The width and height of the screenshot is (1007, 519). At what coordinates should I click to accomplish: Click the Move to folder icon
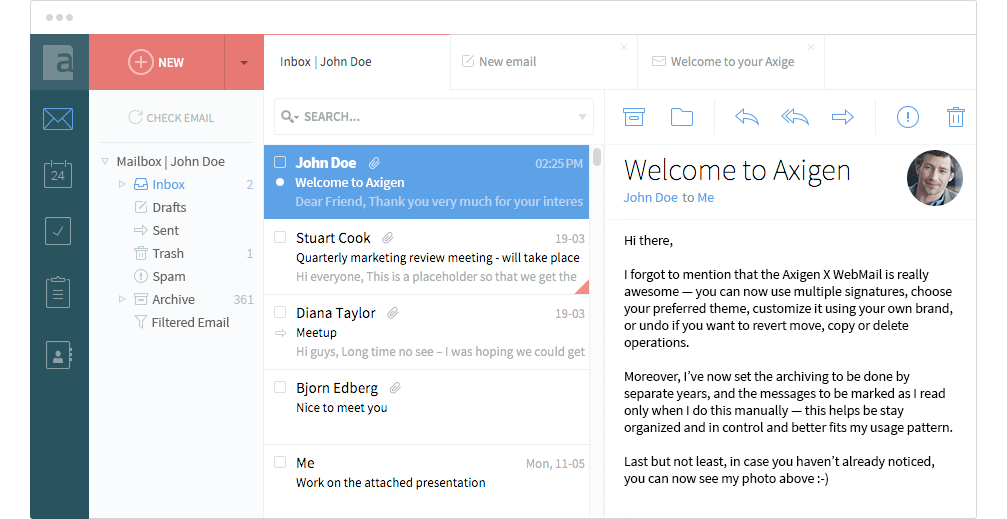pos(682,117)
